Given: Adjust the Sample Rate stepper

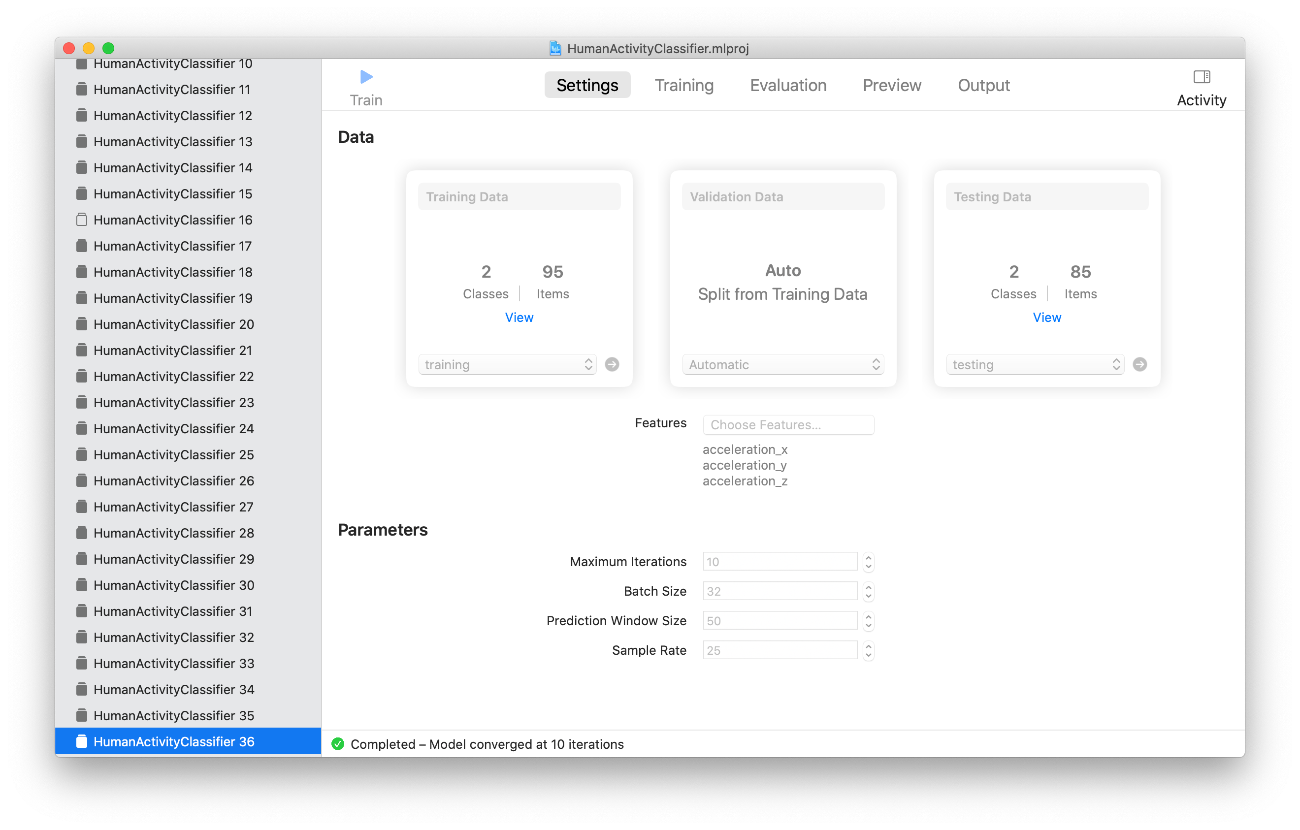Looking at the screenshot, I should pos(869,651).
